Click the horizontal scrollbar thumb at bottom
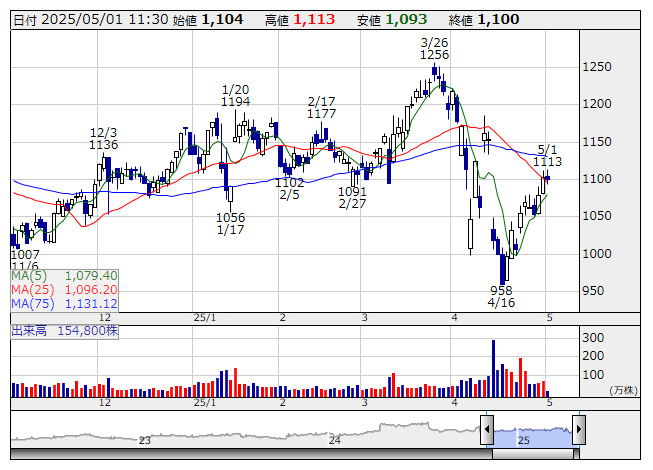The width and height of the screenshot is (653, 470). click(535, 454)
